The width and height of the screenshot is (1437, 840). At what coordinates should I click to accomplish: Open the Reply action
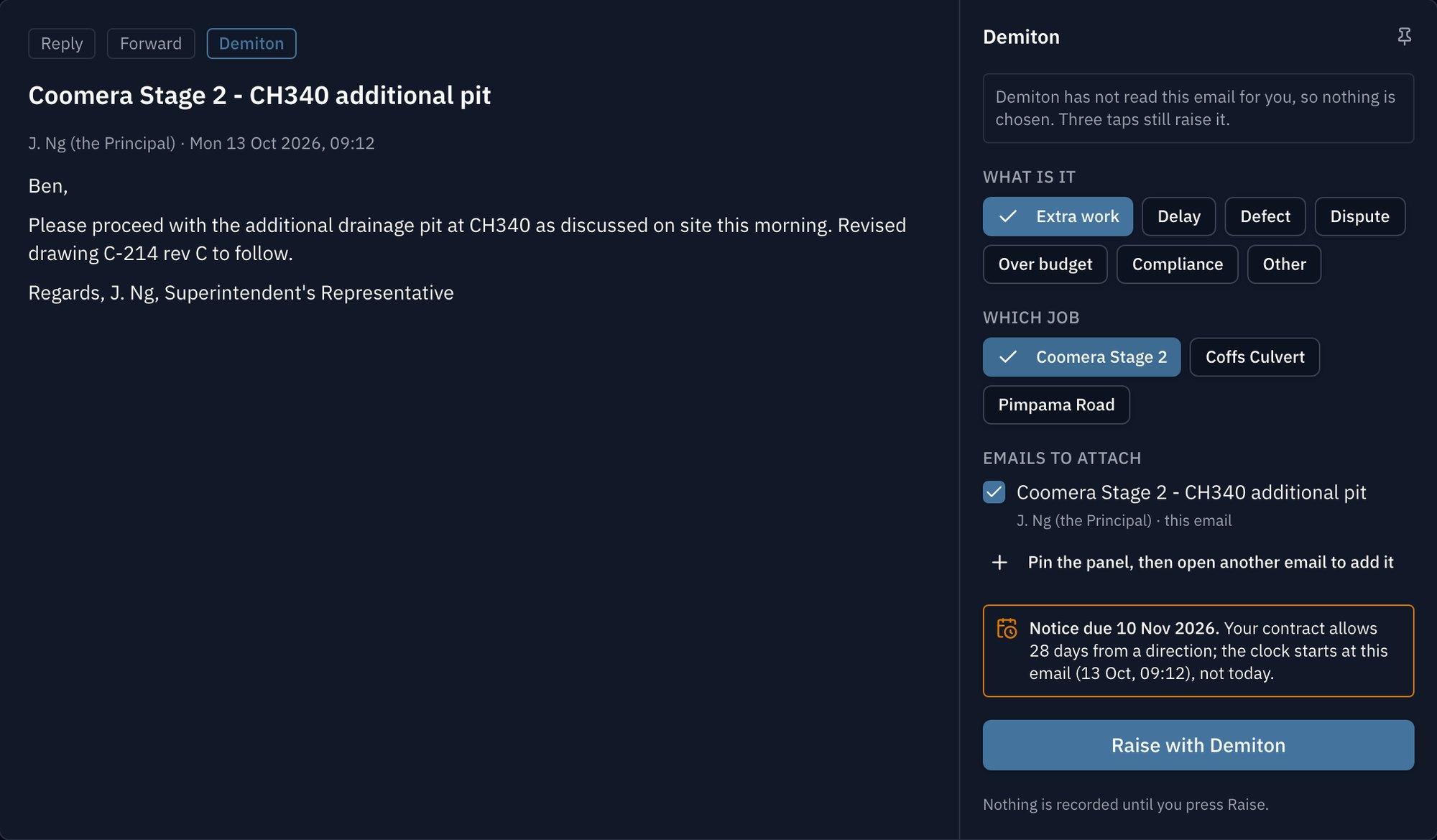tap(62, 43)
